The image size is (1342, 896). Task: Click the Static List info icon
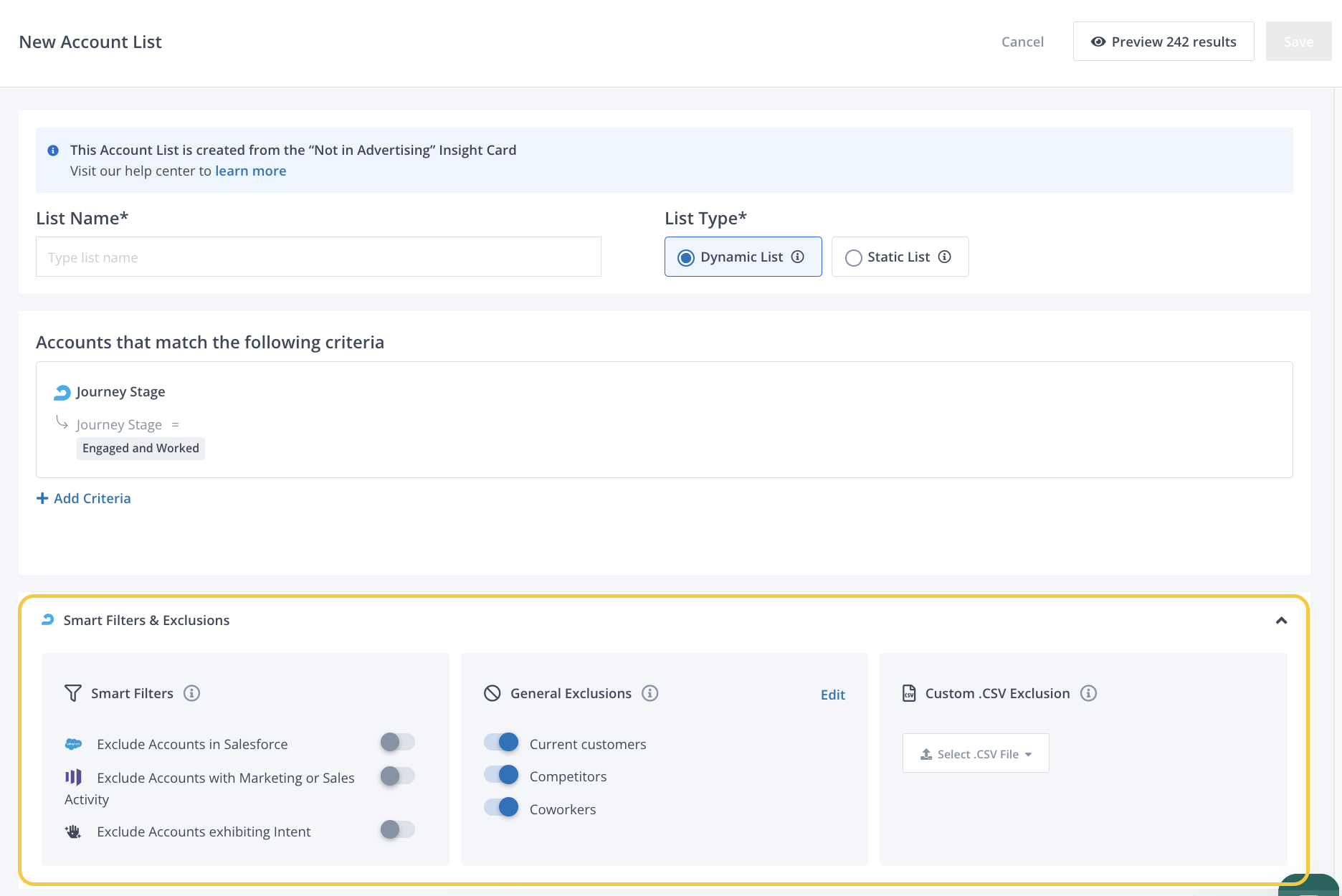tap(945, 257)
